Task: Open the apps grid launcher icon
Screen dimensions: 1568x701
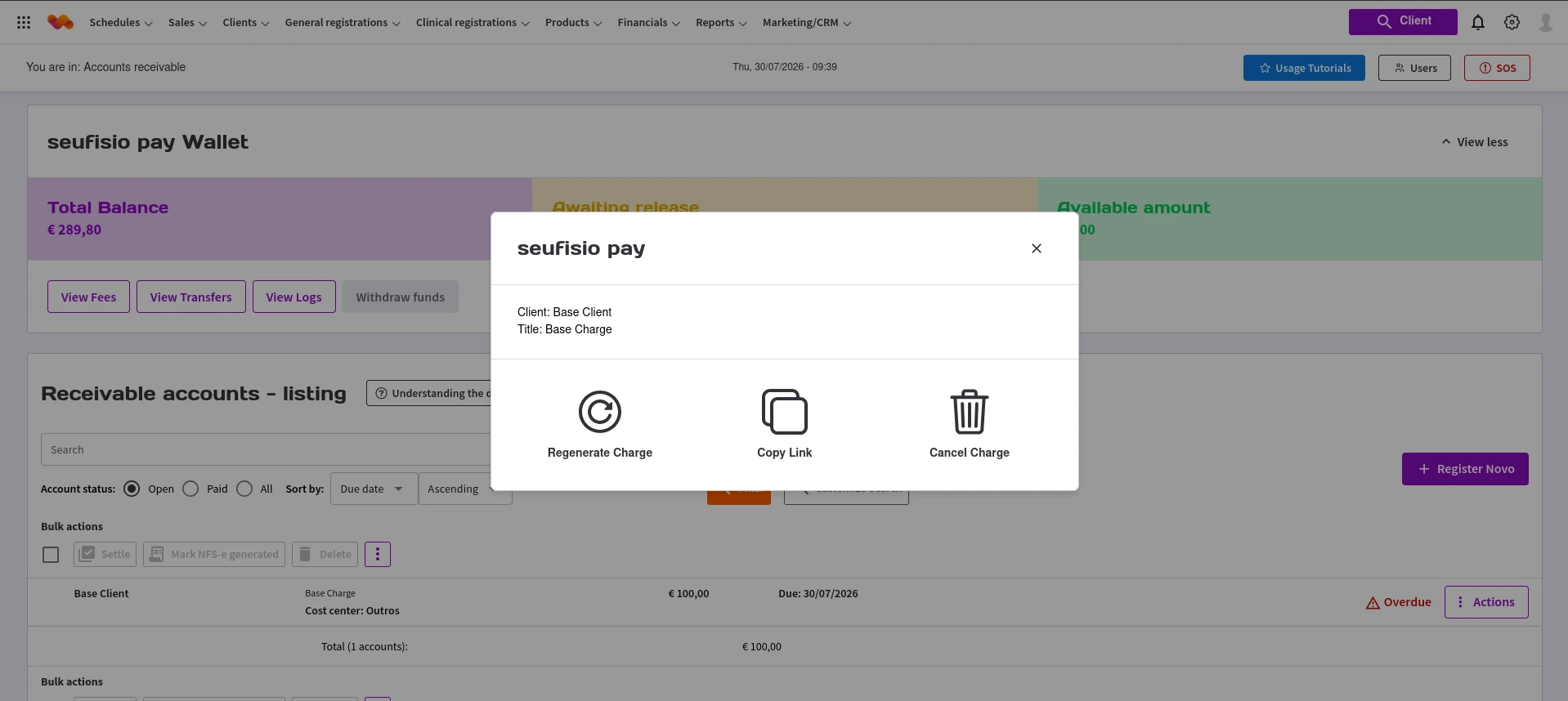Action: pyautogui.click(x=24, y=23)
